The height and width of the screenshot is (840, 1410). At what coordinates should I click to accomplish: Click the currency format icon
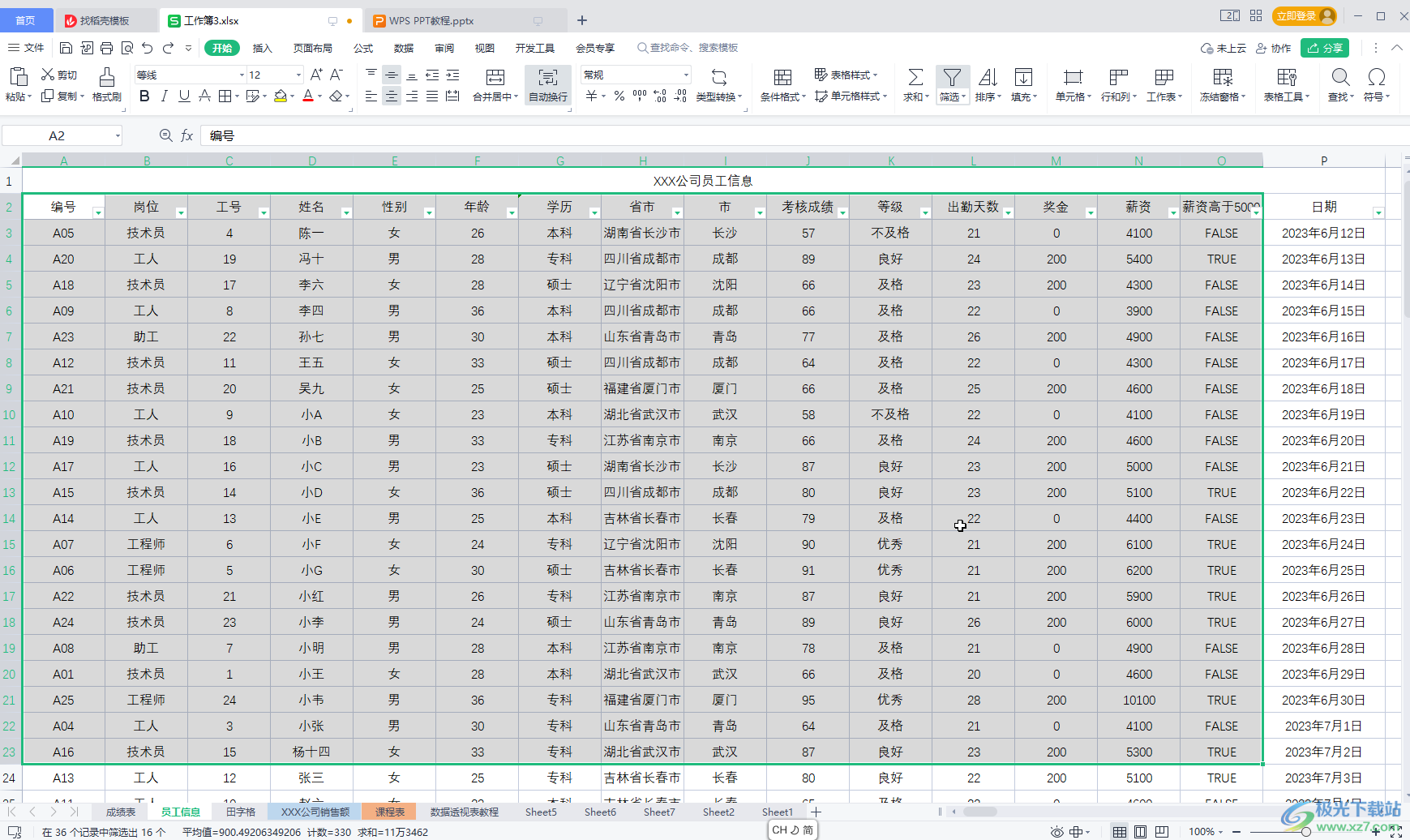coord(592,96)
